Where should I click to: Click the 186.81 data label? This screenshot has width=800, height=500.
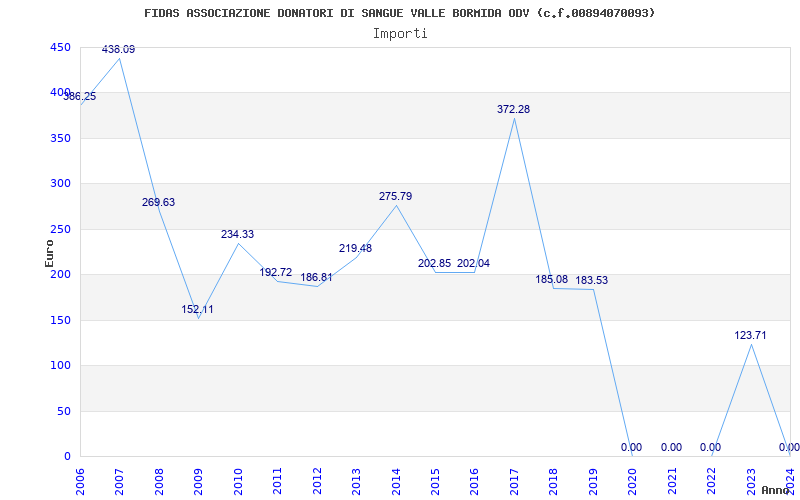pyautogui.click(x=316, y=278)
